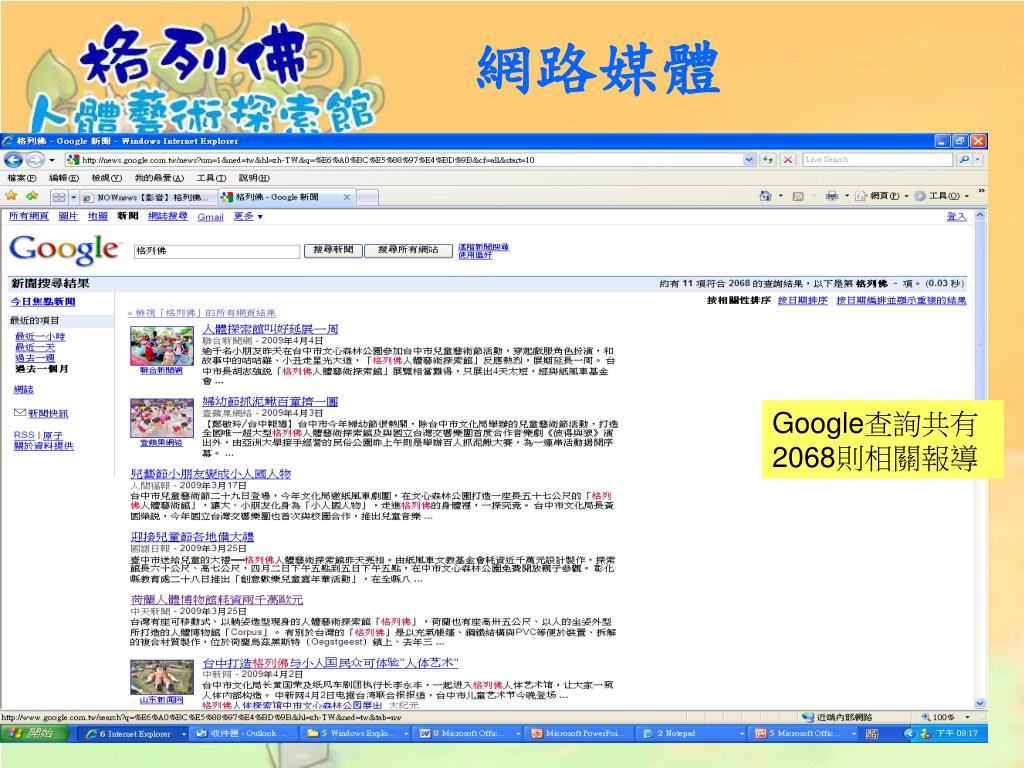The width and height of the screenshot is (1024, 768).
Task: Open the 所有網頁 Google link
Action: click(x=29, y=216)
